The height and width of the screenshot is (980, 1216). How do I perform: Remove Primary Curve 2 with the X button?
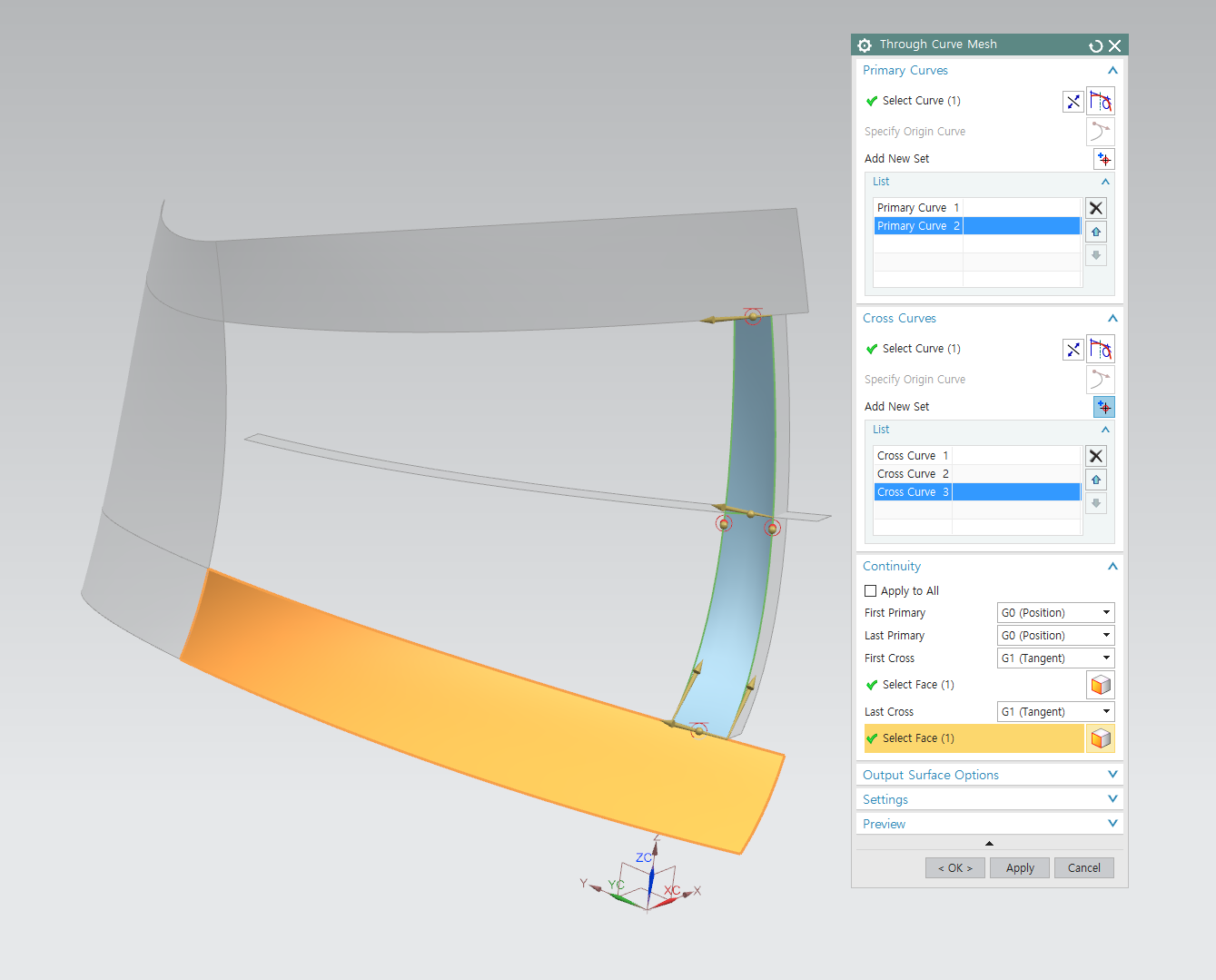[x=1095, y=208]
